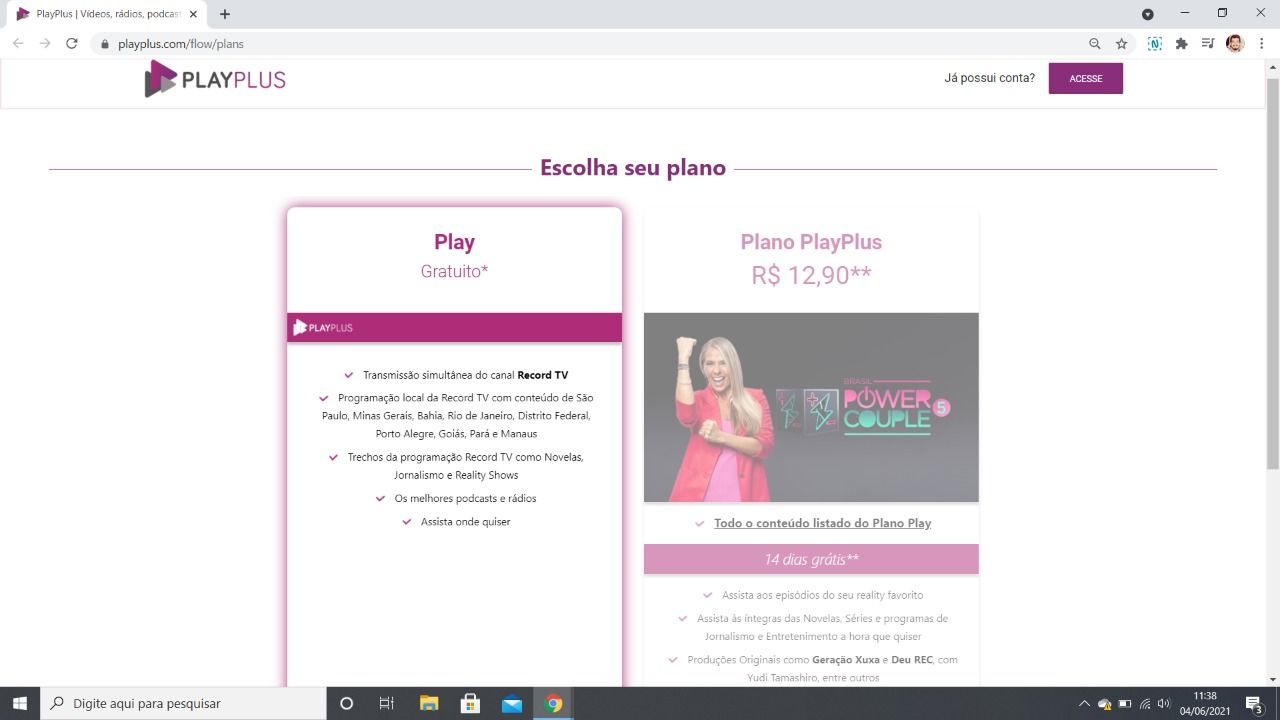The image size is (1280, 720).
Task: Click the scrollbar down arrow
Action: (x=1273, y=679)
